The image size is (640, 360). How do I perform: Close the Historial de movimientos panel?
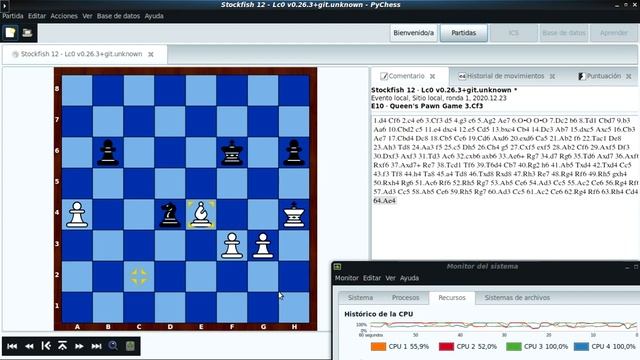(552, 76)
